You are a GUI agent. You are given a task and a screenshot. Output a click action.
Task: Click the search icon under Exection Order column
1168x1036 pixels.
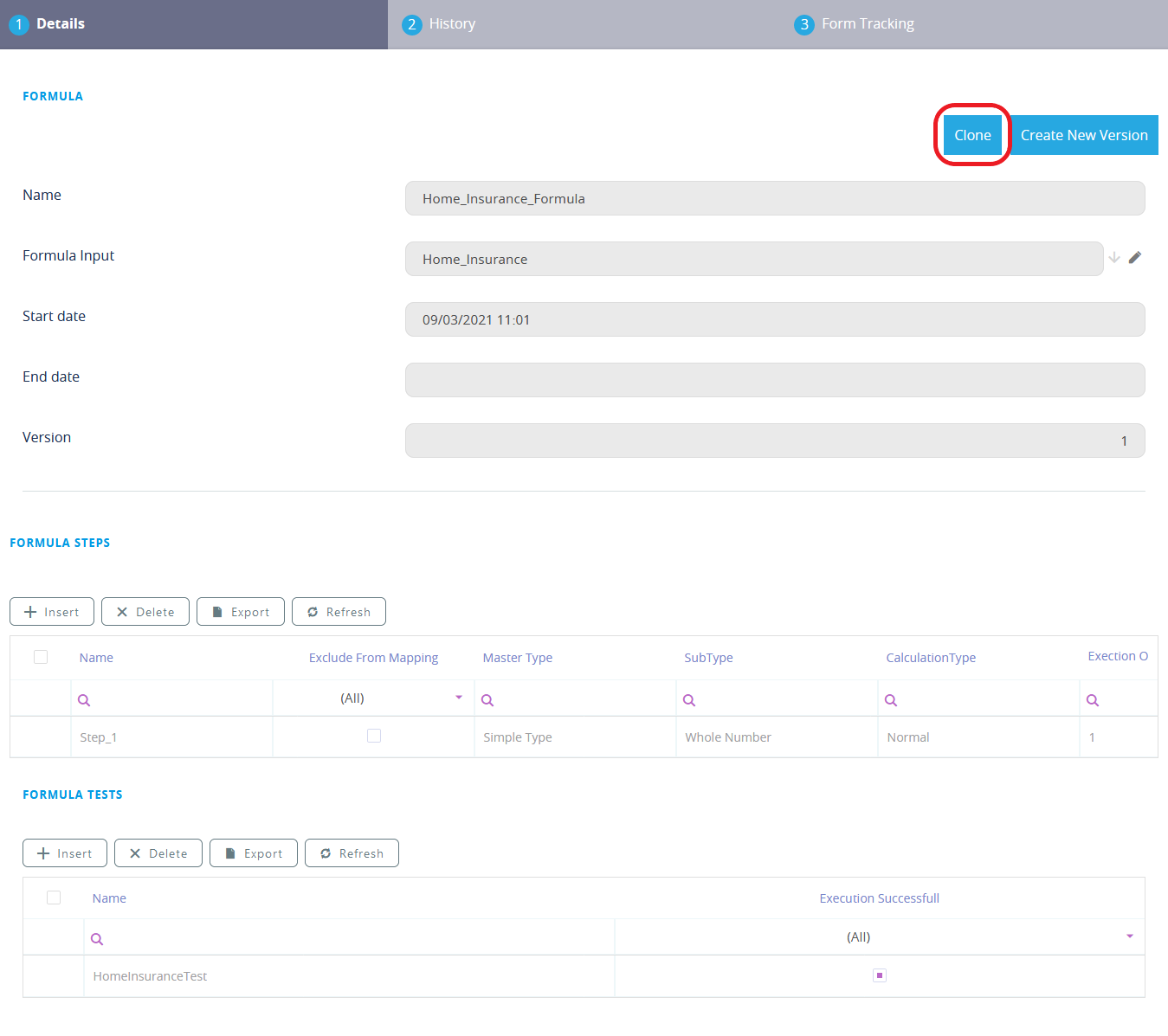pos(1093,700)
